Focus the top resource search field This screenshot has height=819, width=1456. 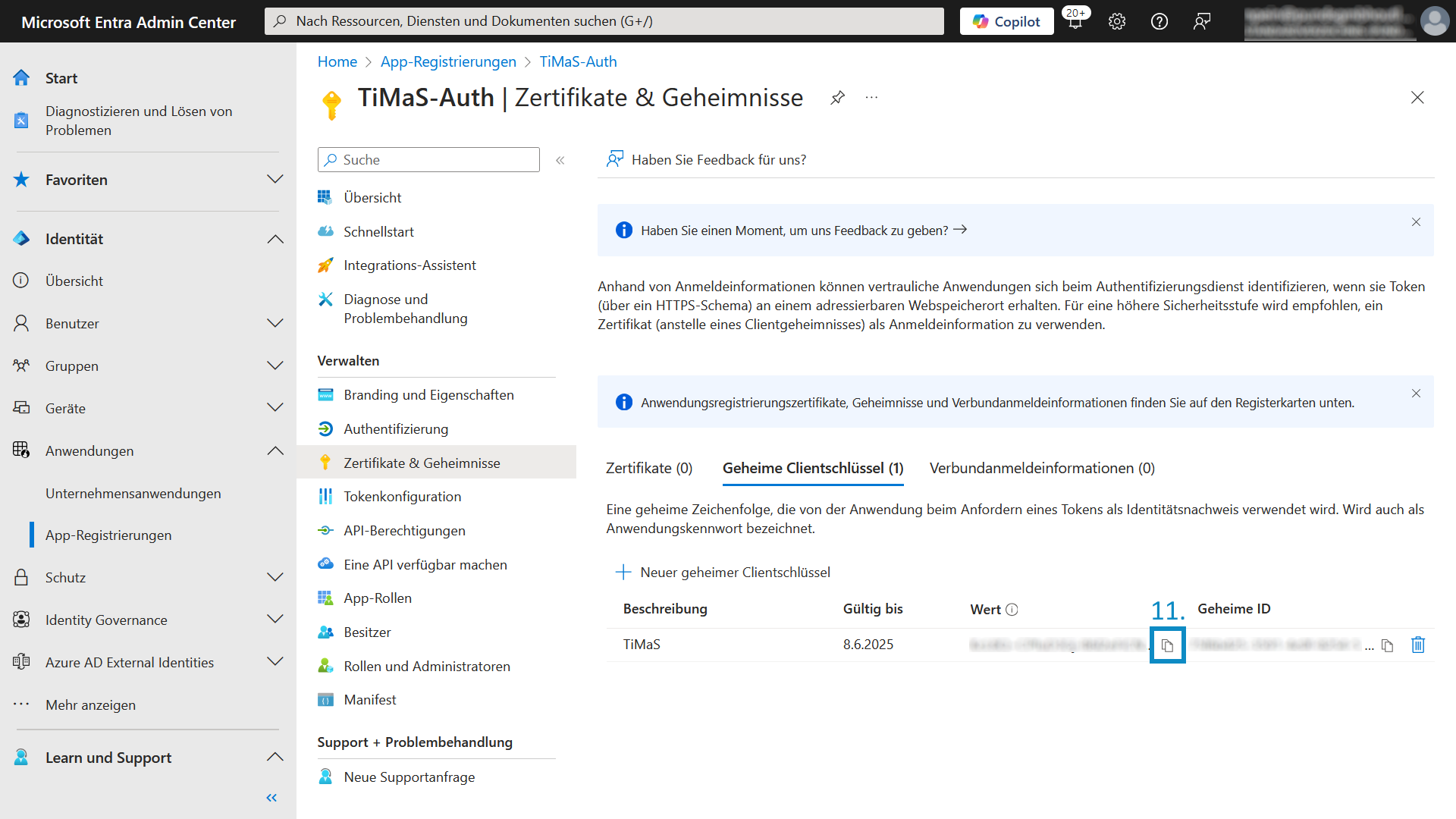tap(604, 21)
